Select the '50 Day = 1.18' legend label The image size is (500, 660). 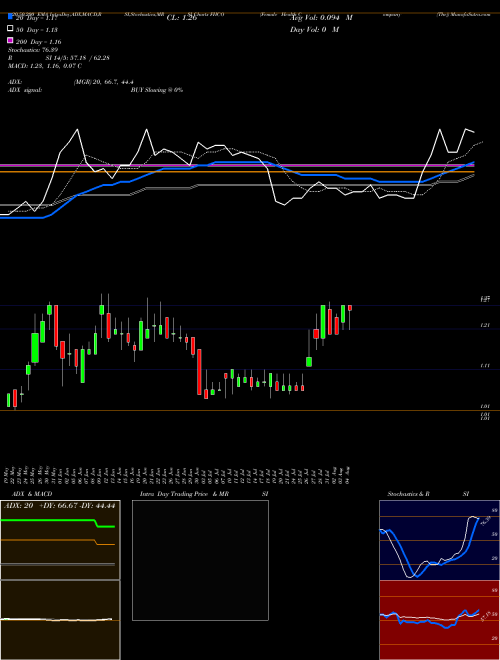(x=37, y=30)
